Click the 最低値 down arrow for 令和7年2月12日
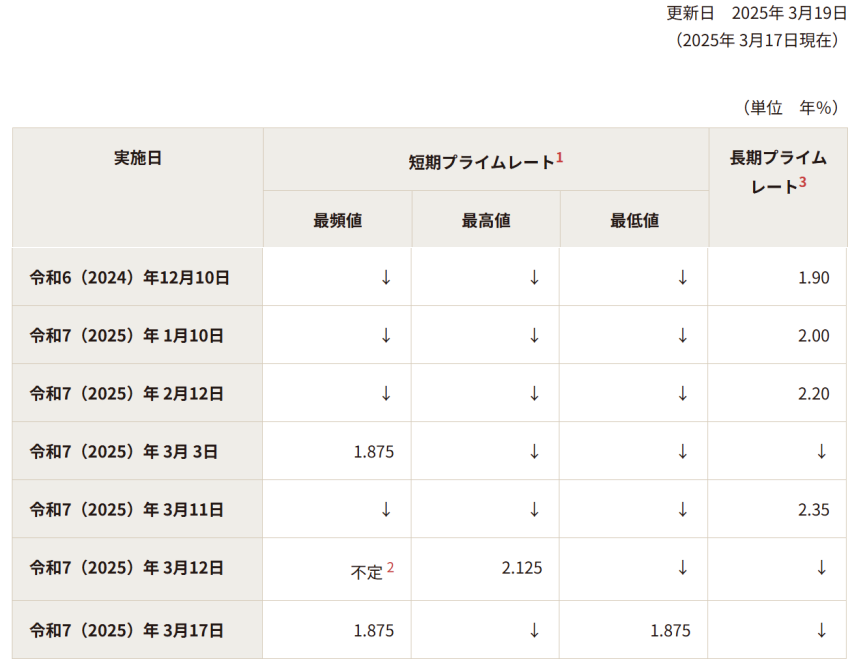860x672 pixels. (x=682, y=393)
